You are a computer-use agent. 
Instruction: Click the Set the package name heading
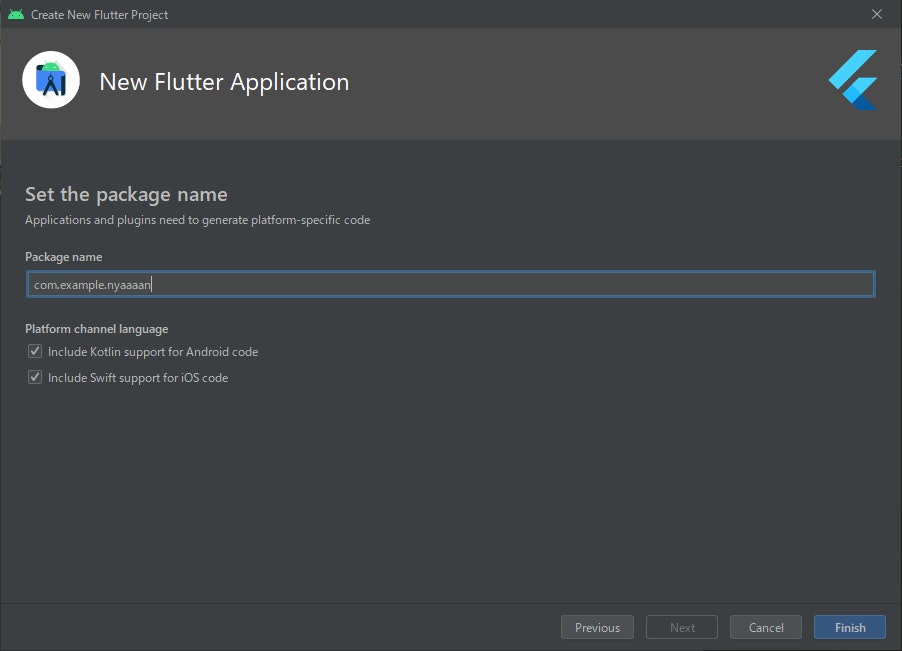click(127, 193)
